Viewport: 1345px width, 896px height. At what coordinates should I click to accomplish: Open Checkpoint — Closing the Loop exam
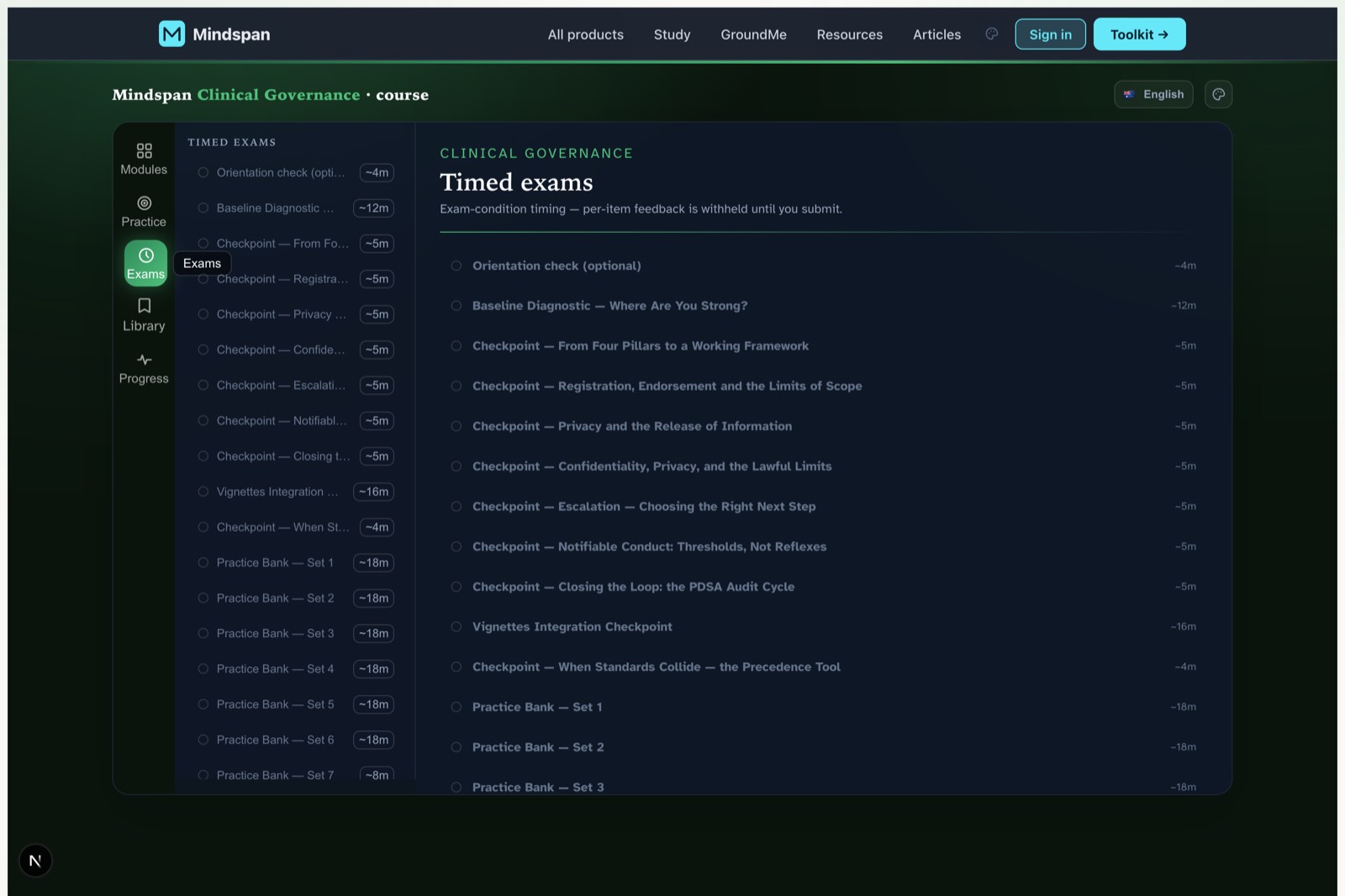pos(824,587)
